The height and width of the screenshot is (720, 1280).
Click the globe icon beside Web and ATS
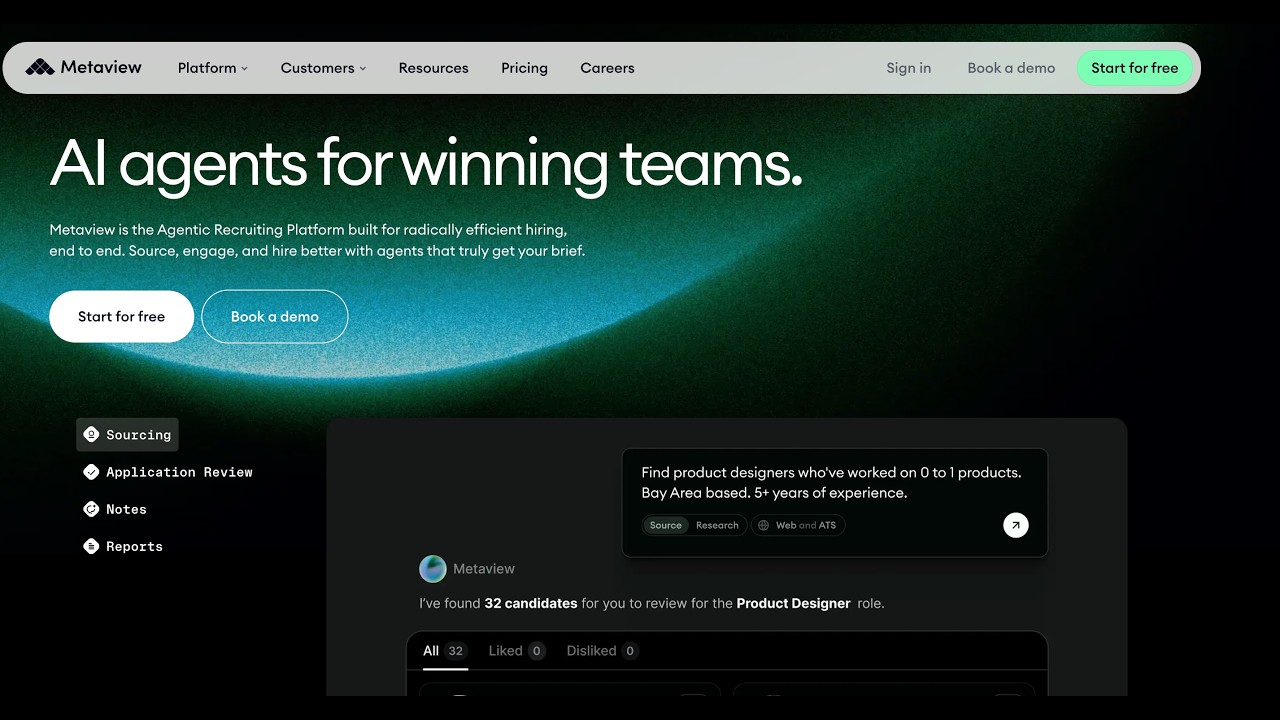coord(764,525)
